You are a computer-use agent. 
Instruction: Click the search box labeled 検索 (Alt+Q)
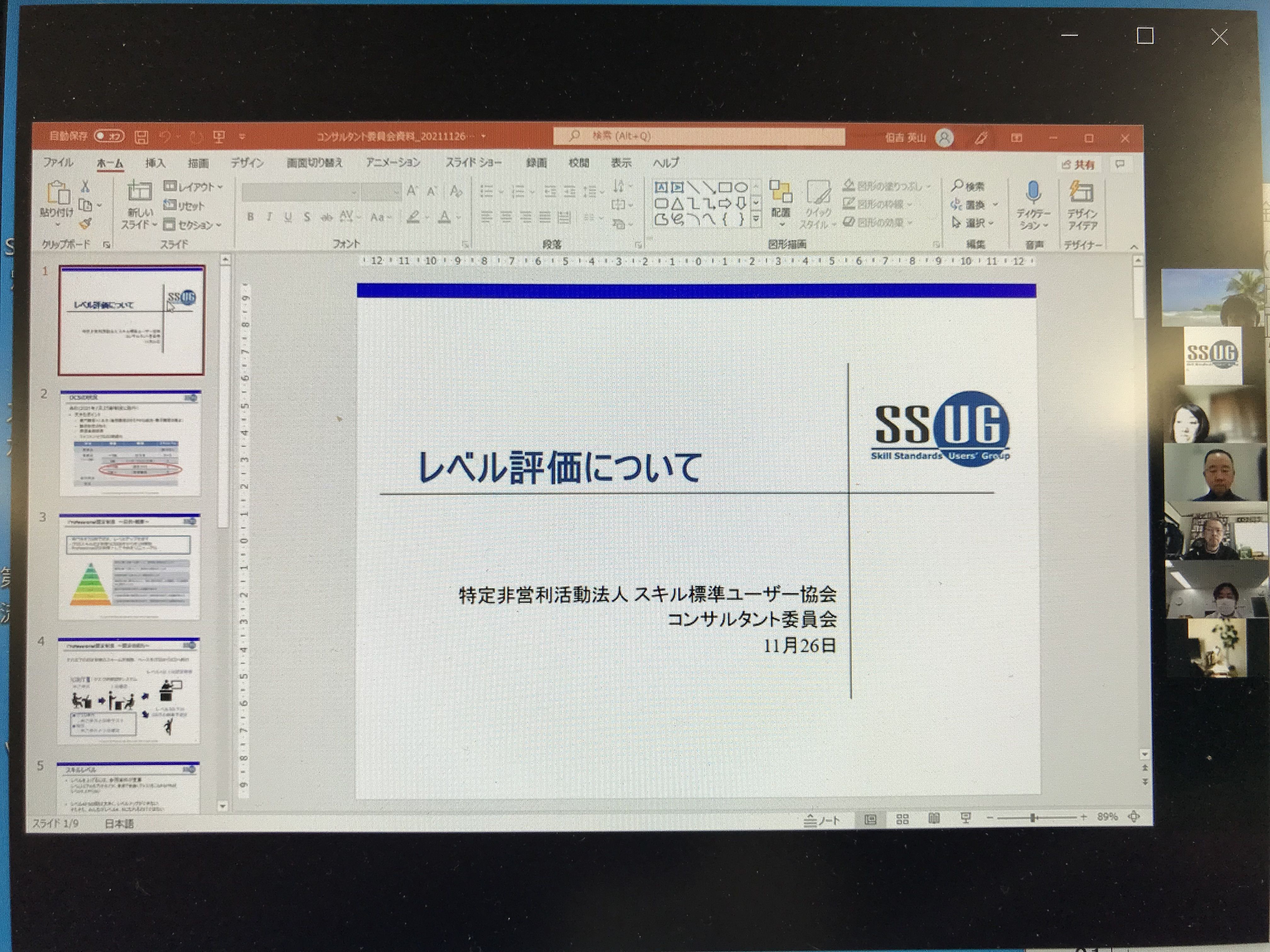(x=699, y=136)
